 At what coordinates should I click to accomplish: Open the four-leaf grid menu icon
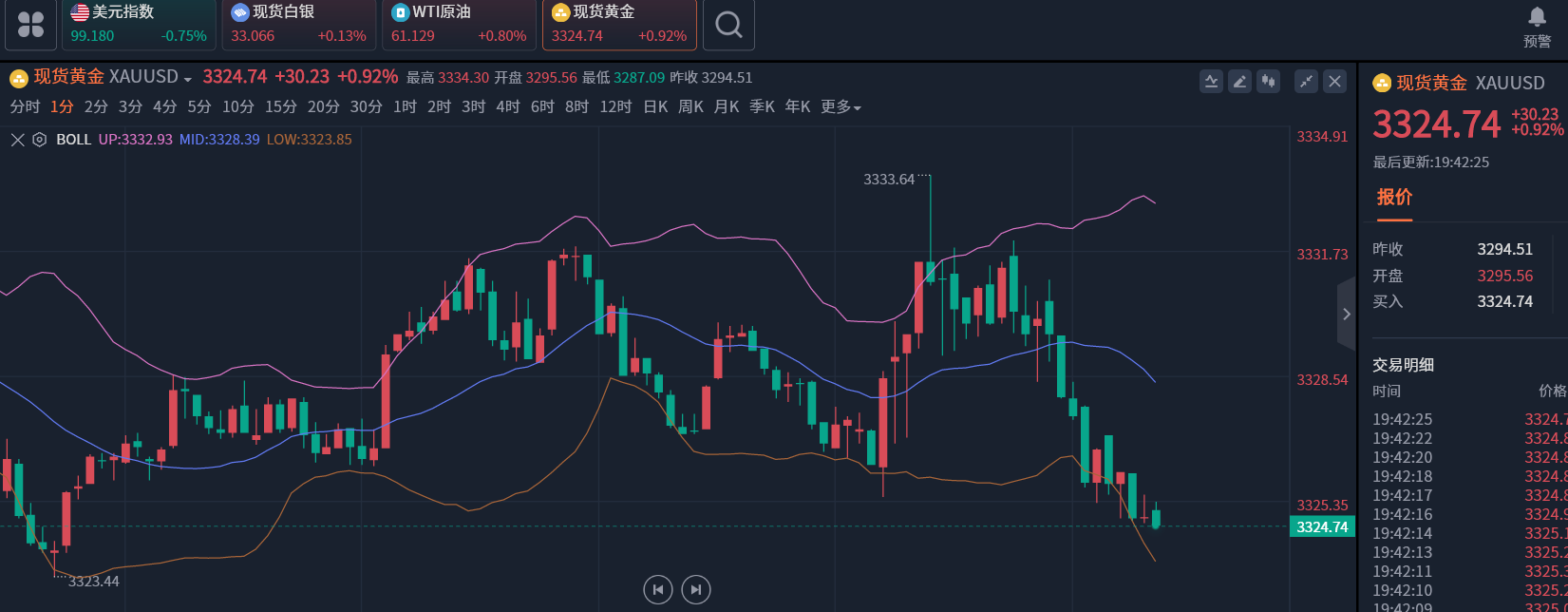click(x=30, y=25)
